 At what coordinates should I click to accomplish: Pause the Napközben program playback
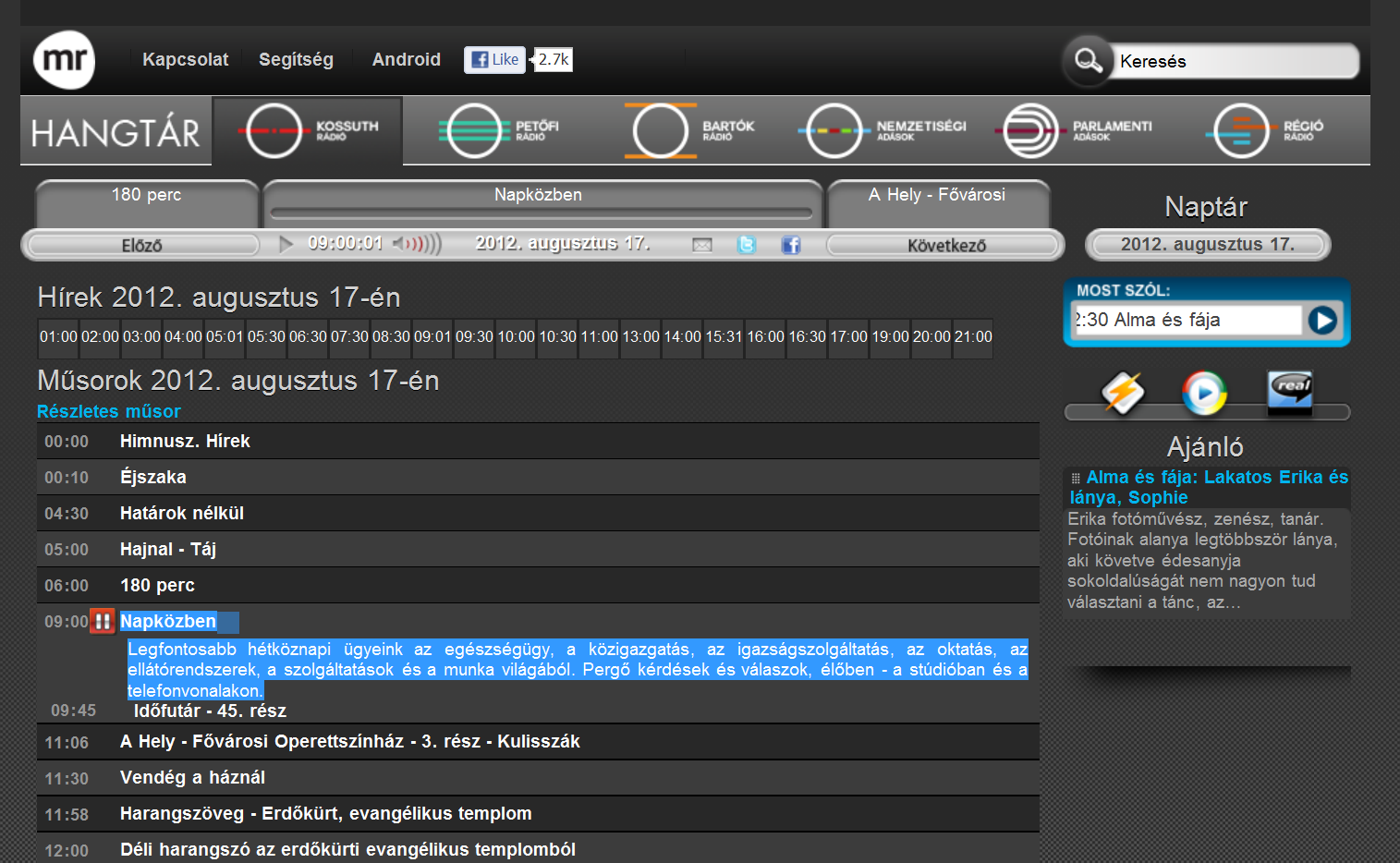[102, 622]
